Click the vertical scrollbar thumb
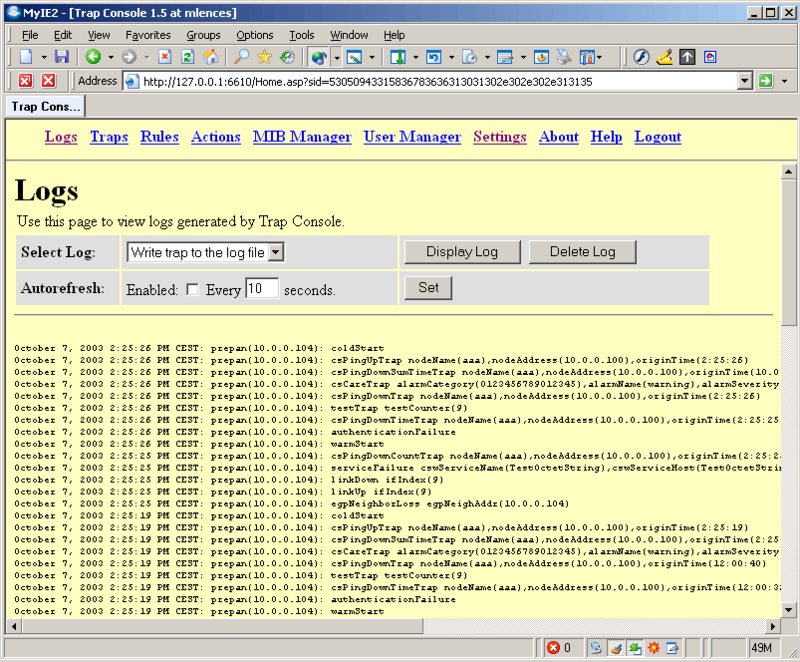The width and height of the screenshot is (800, 662). [x=788, y=252]
